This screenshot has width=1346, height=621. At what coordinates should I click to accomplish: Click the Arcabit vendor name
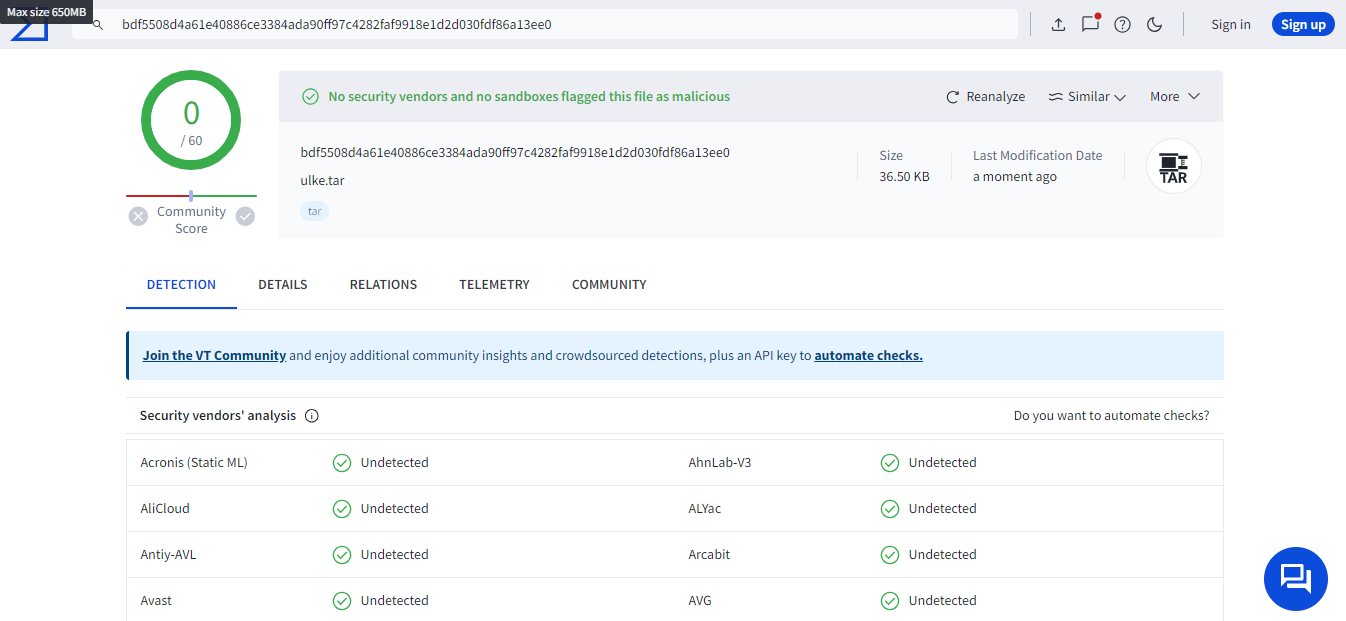[x=709, y=555]
